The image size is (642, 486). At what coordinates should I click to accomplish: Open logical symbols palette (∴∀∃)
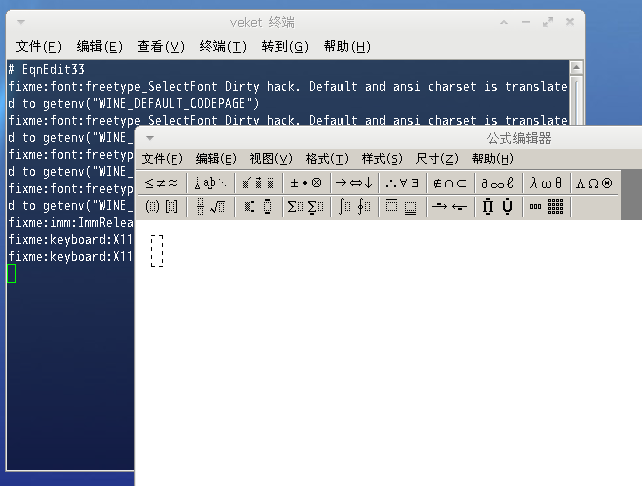tap(402, 183)
